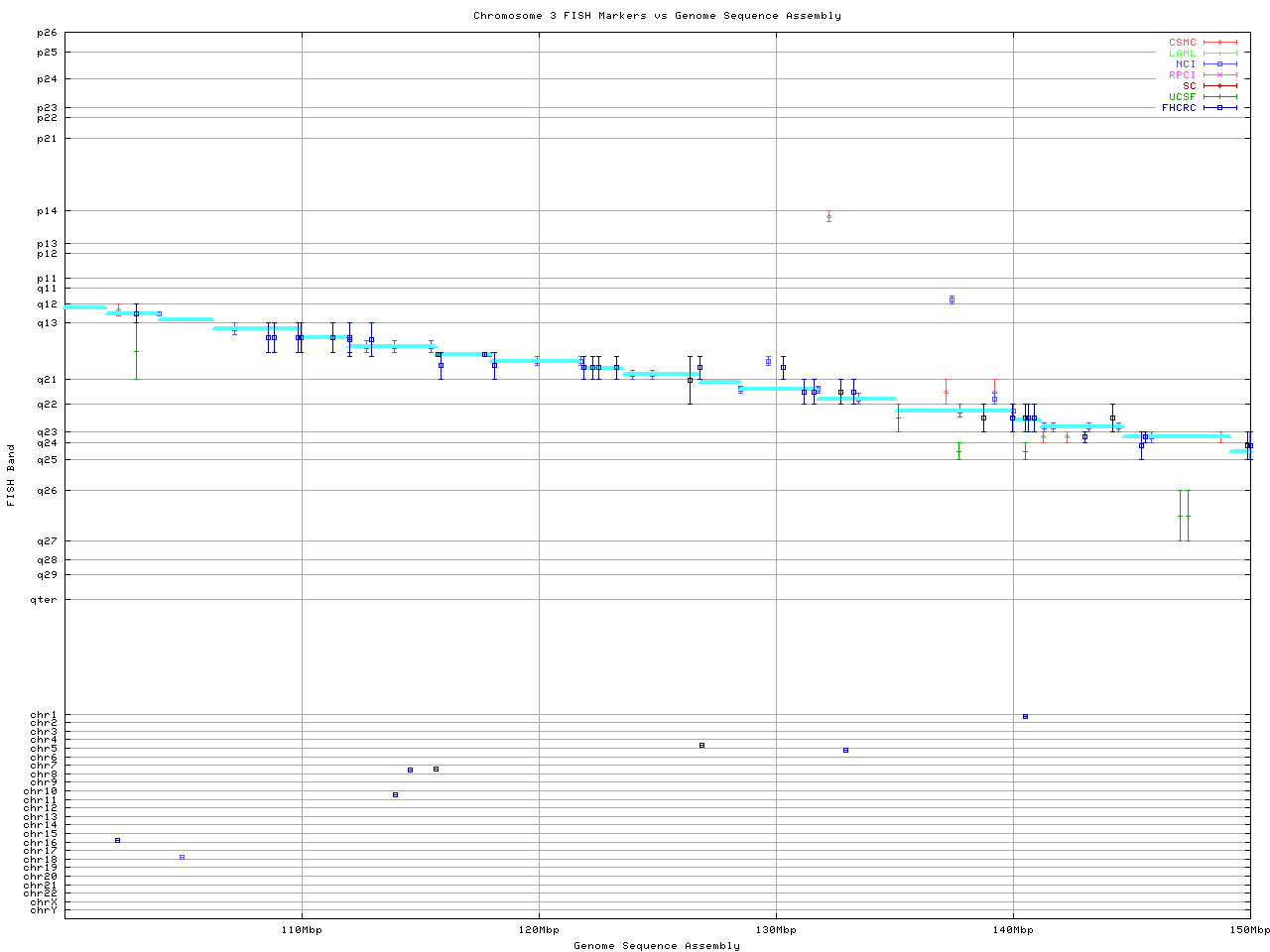Screen dimensions: 1270x952
Task: Click the 130Mbp x-axis tick label
Action: coord(776,930)
